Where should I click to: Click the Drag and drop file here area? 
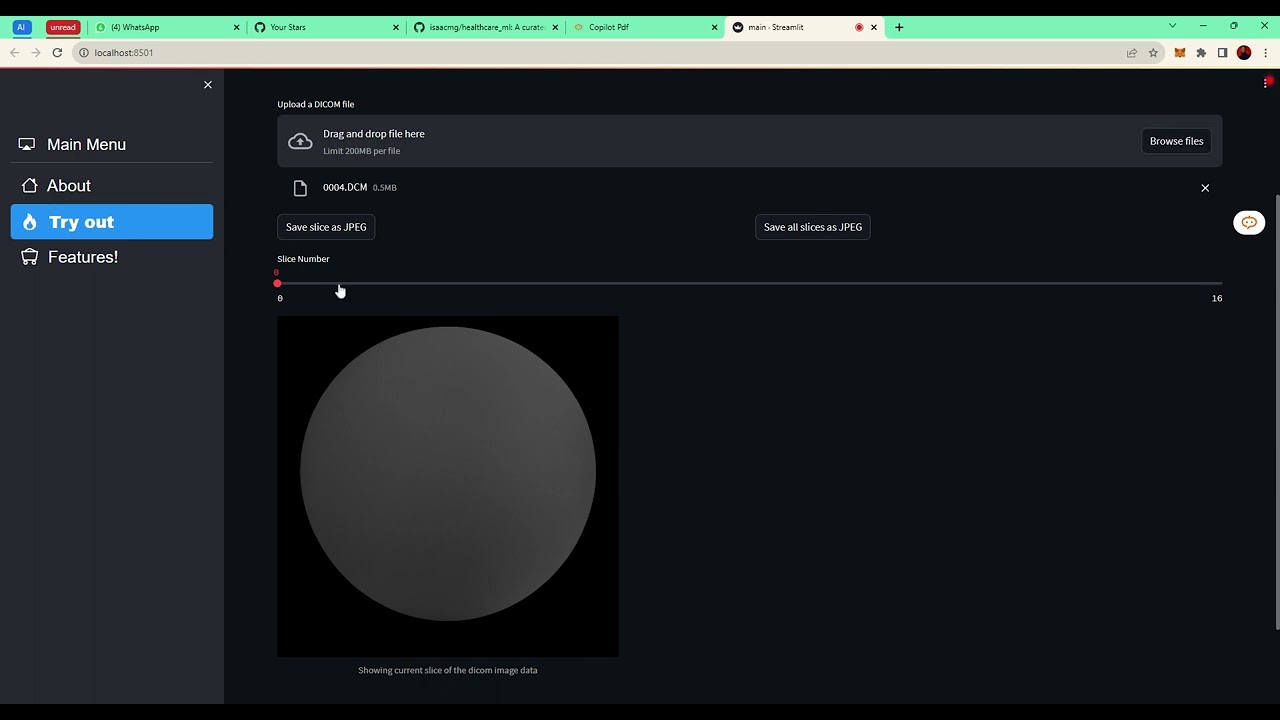coord(749,141)
